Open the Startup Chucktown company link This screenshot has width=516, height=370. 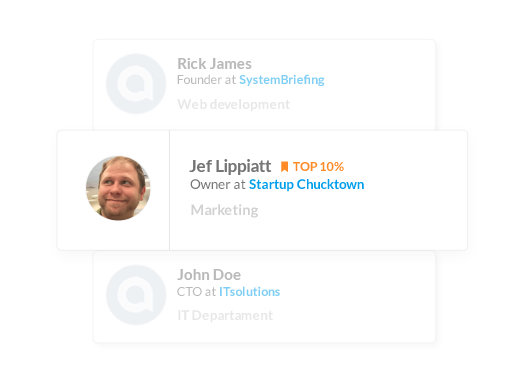[x=306, y=184]
